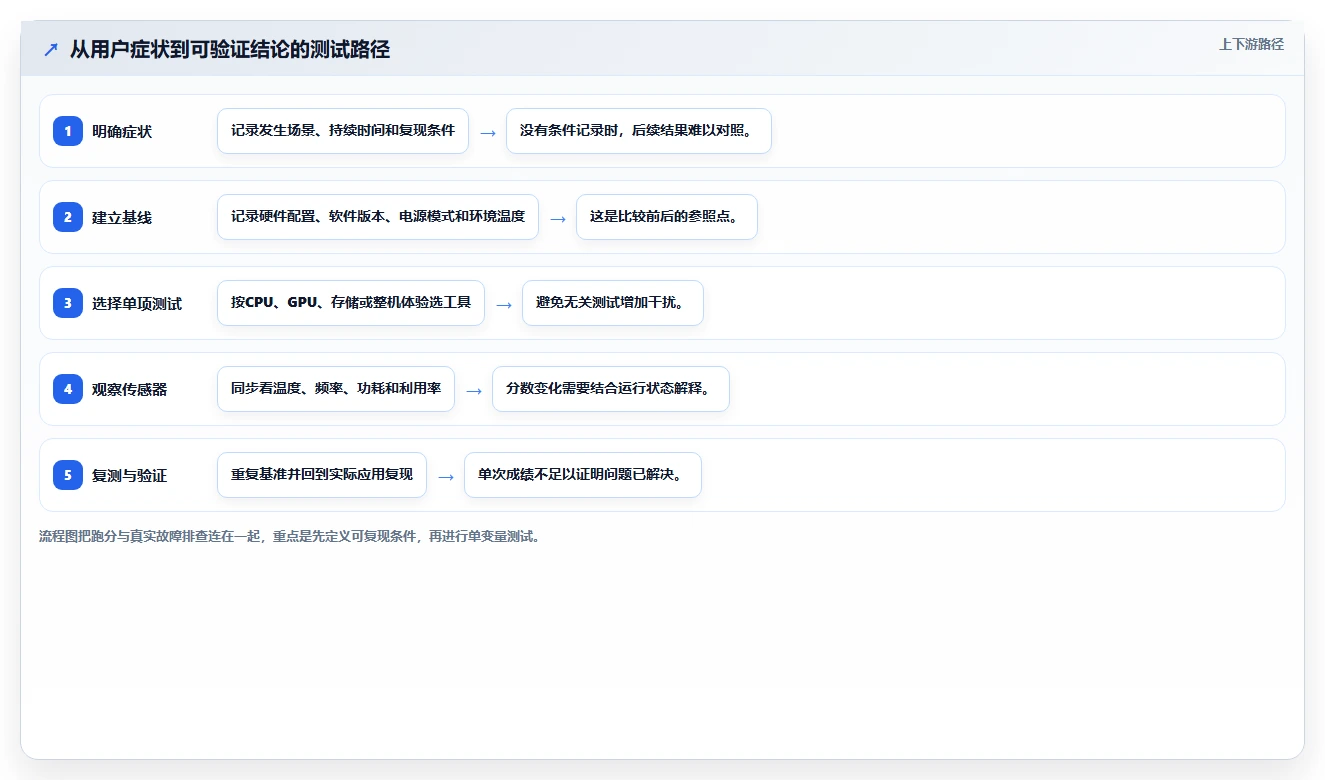Click the box 没有条件记录时，后续结果难以对照。
1325x780 pixels.
pos(639,131)
